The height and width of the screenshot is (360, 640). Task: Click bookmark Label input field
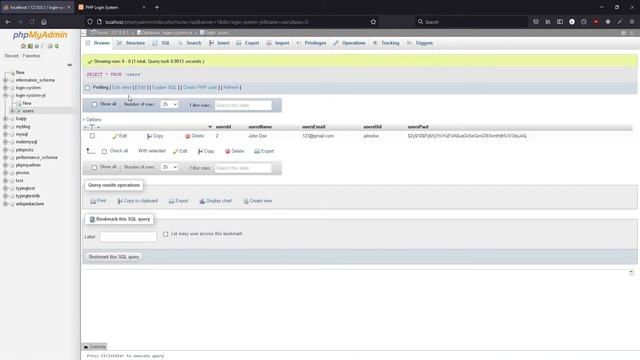point(128,236)
